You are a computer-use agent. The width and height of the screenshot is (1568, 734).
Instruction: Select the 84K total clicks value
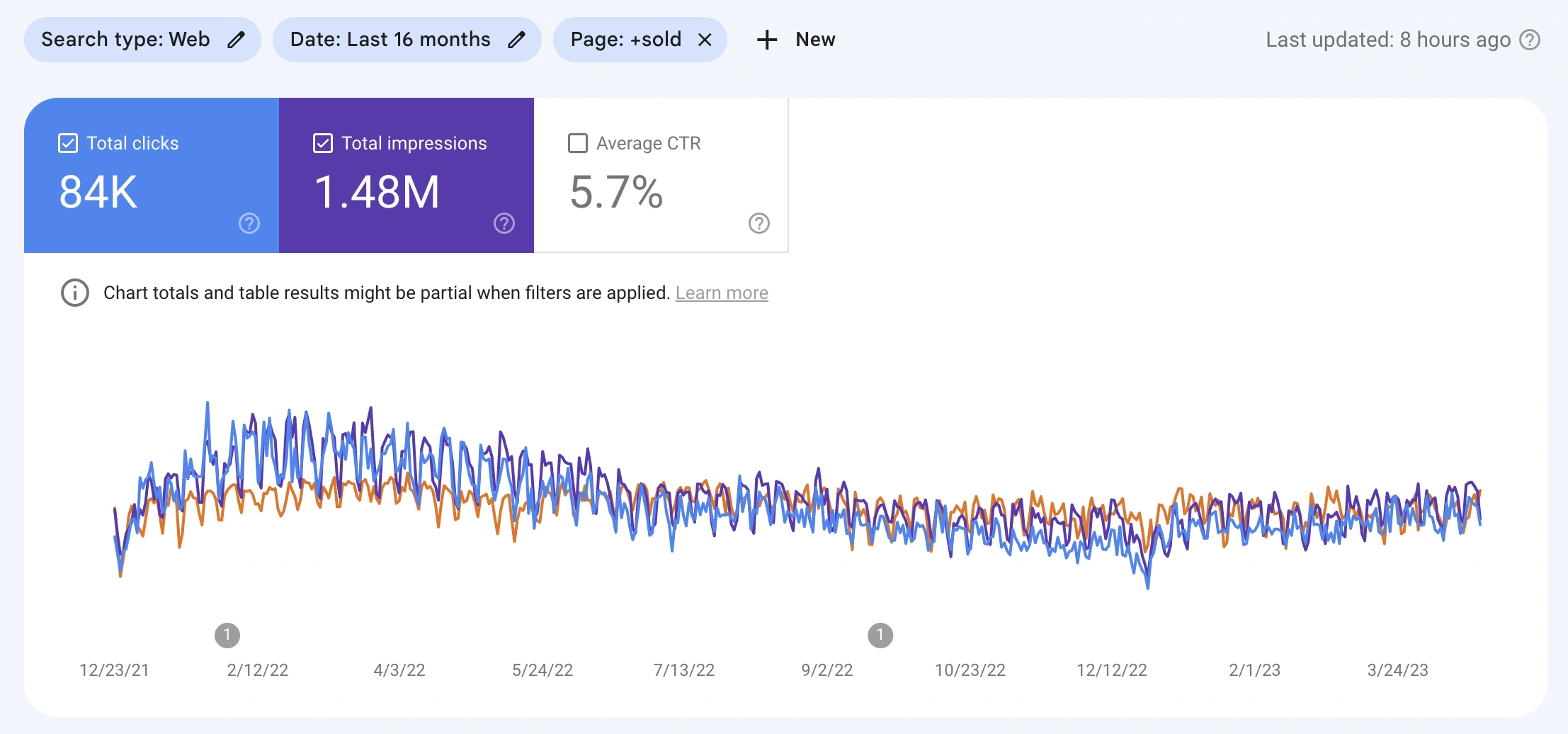point(98,192)
